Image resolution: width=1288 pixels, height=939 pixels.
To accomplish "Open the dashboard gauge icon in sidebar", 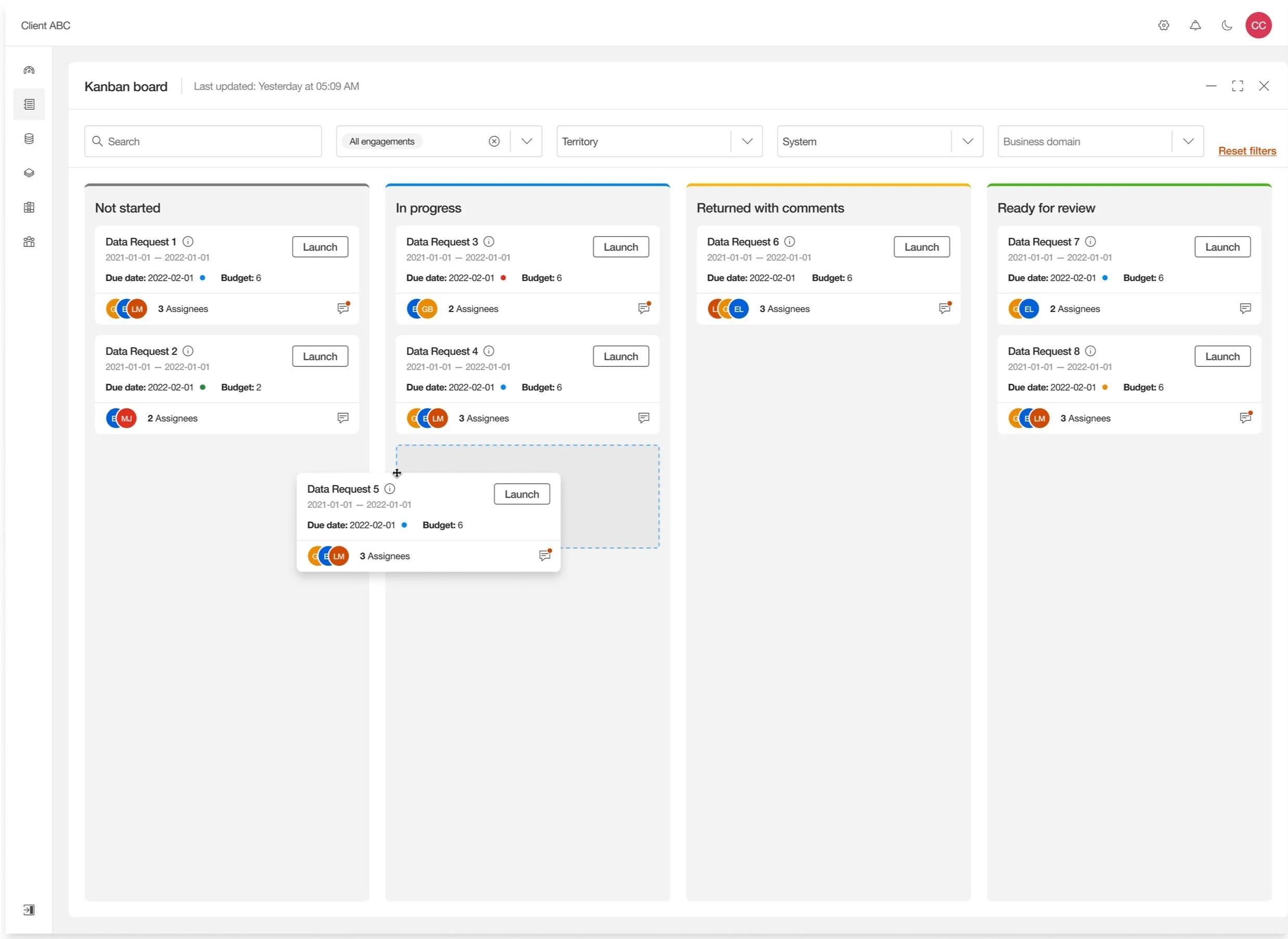I will [29, 70].
